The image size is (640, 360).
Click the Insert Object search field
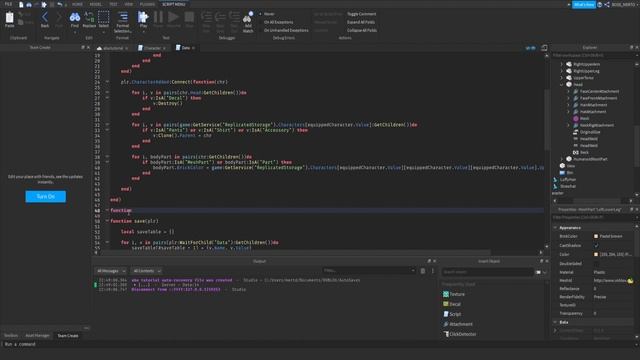click(x=488, y=272)
